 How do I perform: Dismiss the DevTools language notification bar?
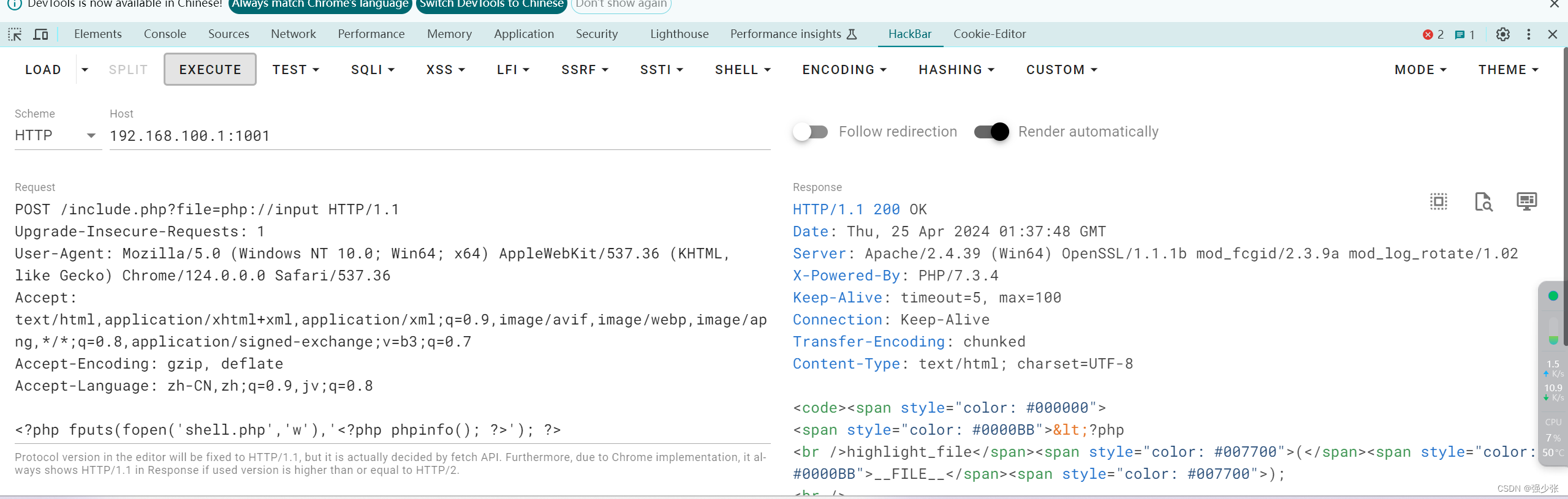[x=1554, y=4]
